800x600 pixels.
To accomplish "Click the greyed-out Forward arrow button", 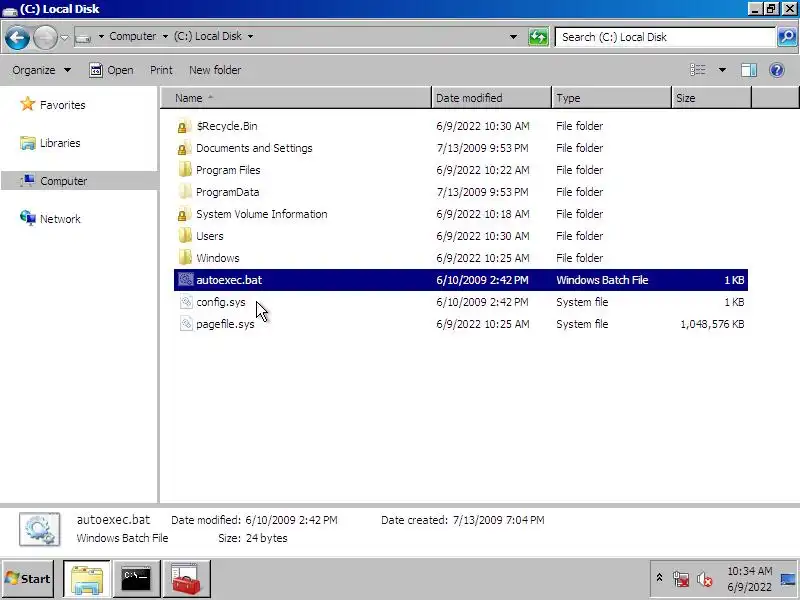I will (45, 37).
